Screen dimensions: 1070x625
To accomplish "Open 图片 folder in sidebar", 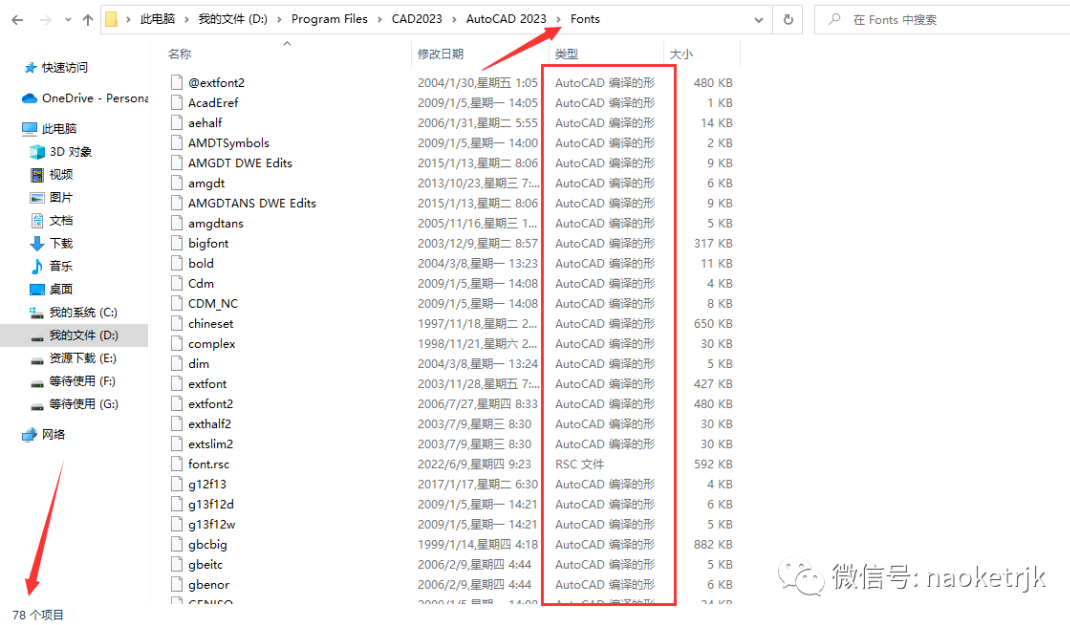I will (61, 197).
